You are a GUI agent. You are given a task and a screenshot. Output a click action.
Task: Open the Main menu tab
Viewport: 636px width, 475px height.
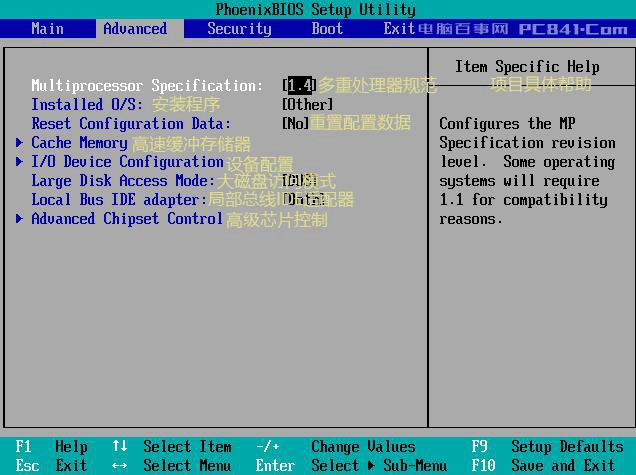pos(47,28)
